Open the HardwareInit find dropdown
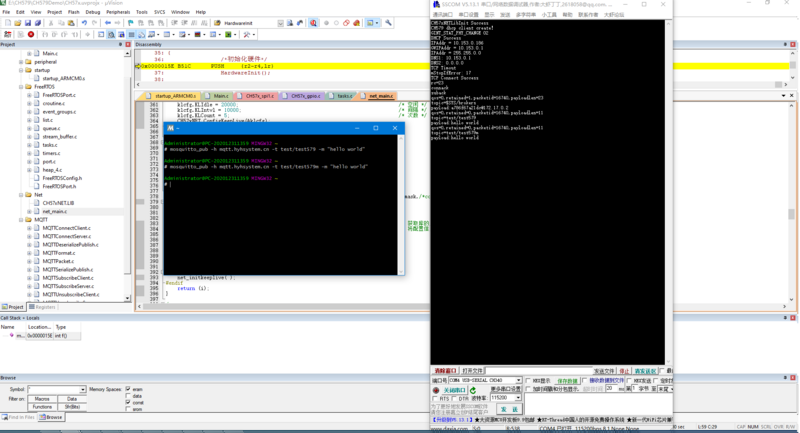800x433 pixels. [280, 23]
